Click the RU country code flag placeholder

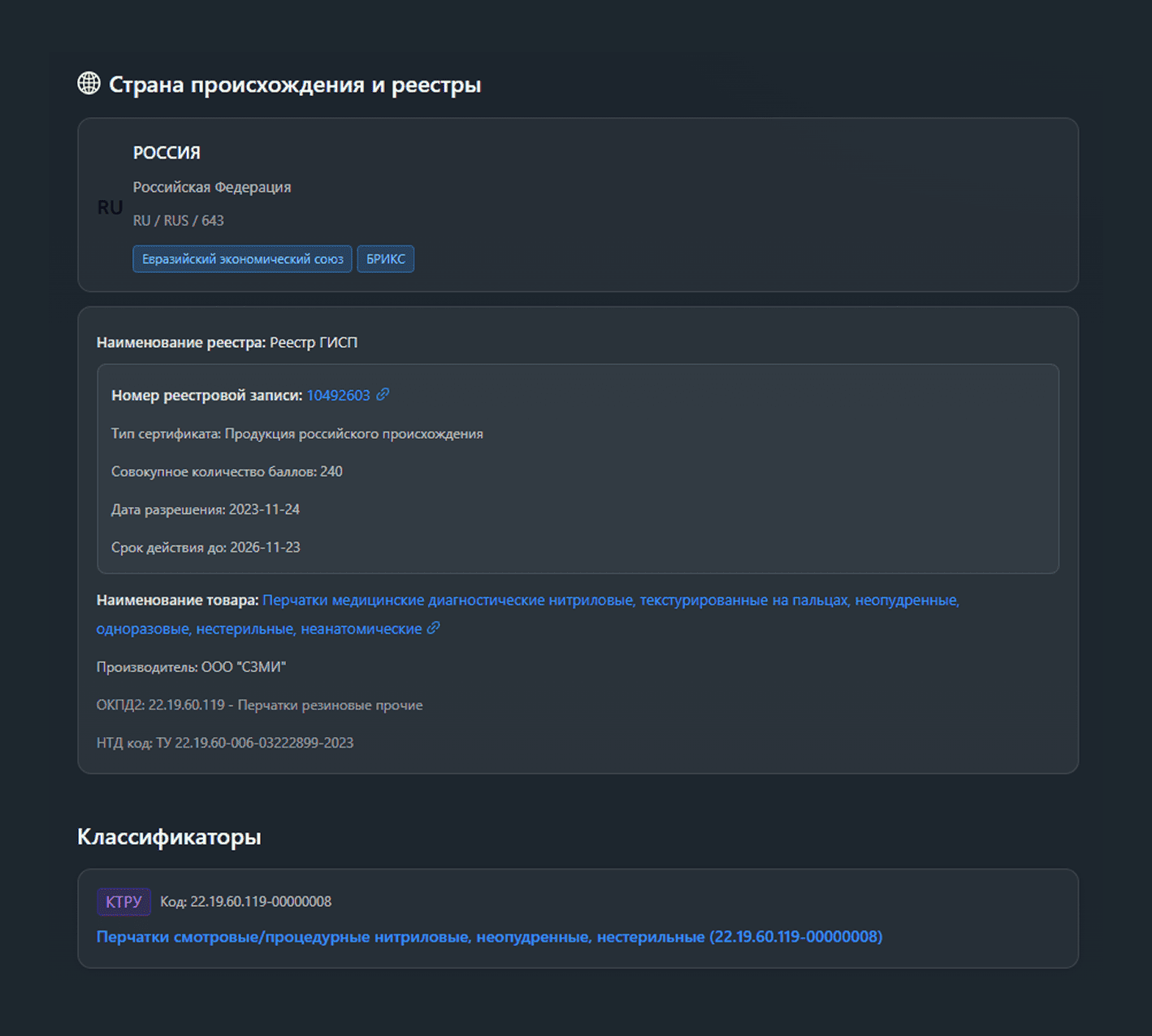click(x=110, y=207)
